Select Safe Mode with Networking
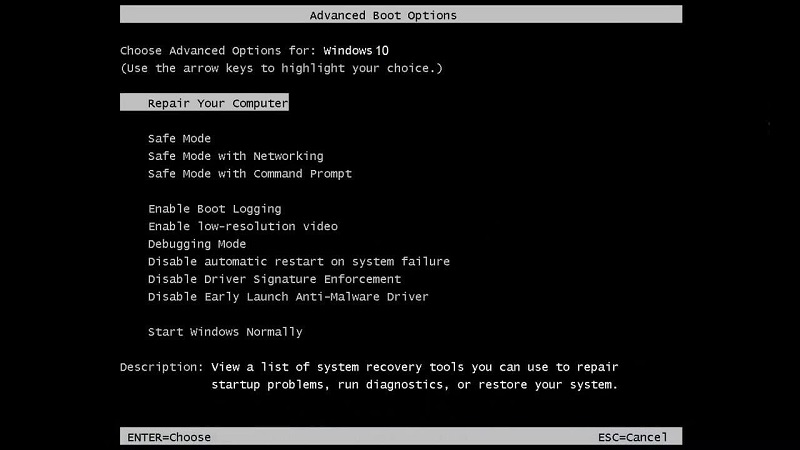This screenshot has height=450, width=800. click(x=235, y=156)
